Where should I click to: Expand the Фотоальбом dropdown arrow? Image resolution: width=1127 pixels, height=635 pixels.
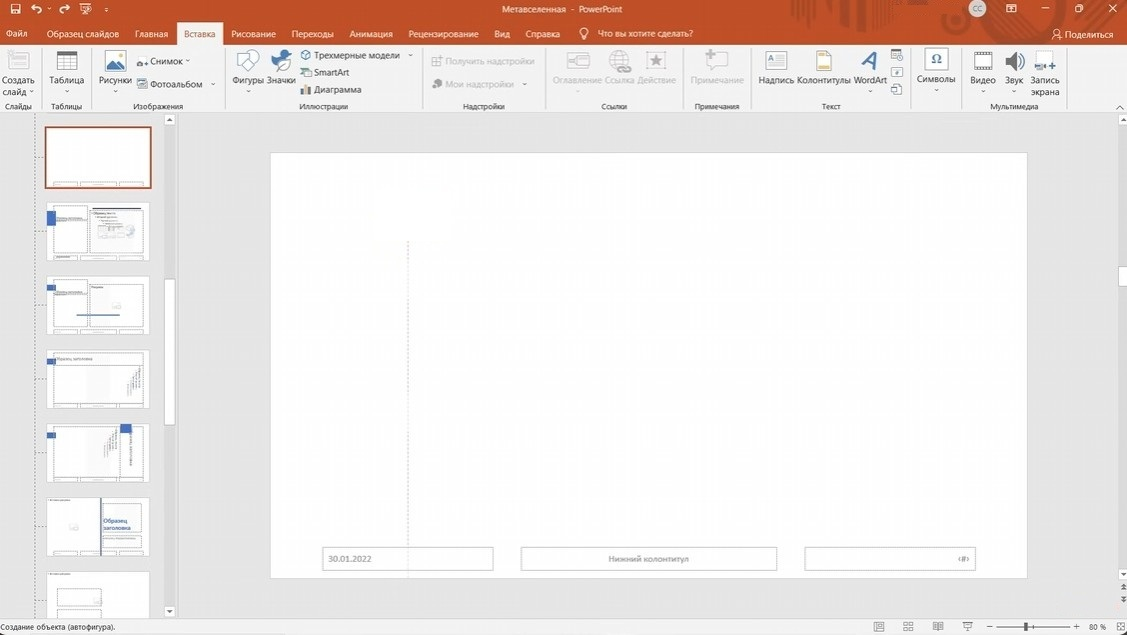[x=213, y=84]
